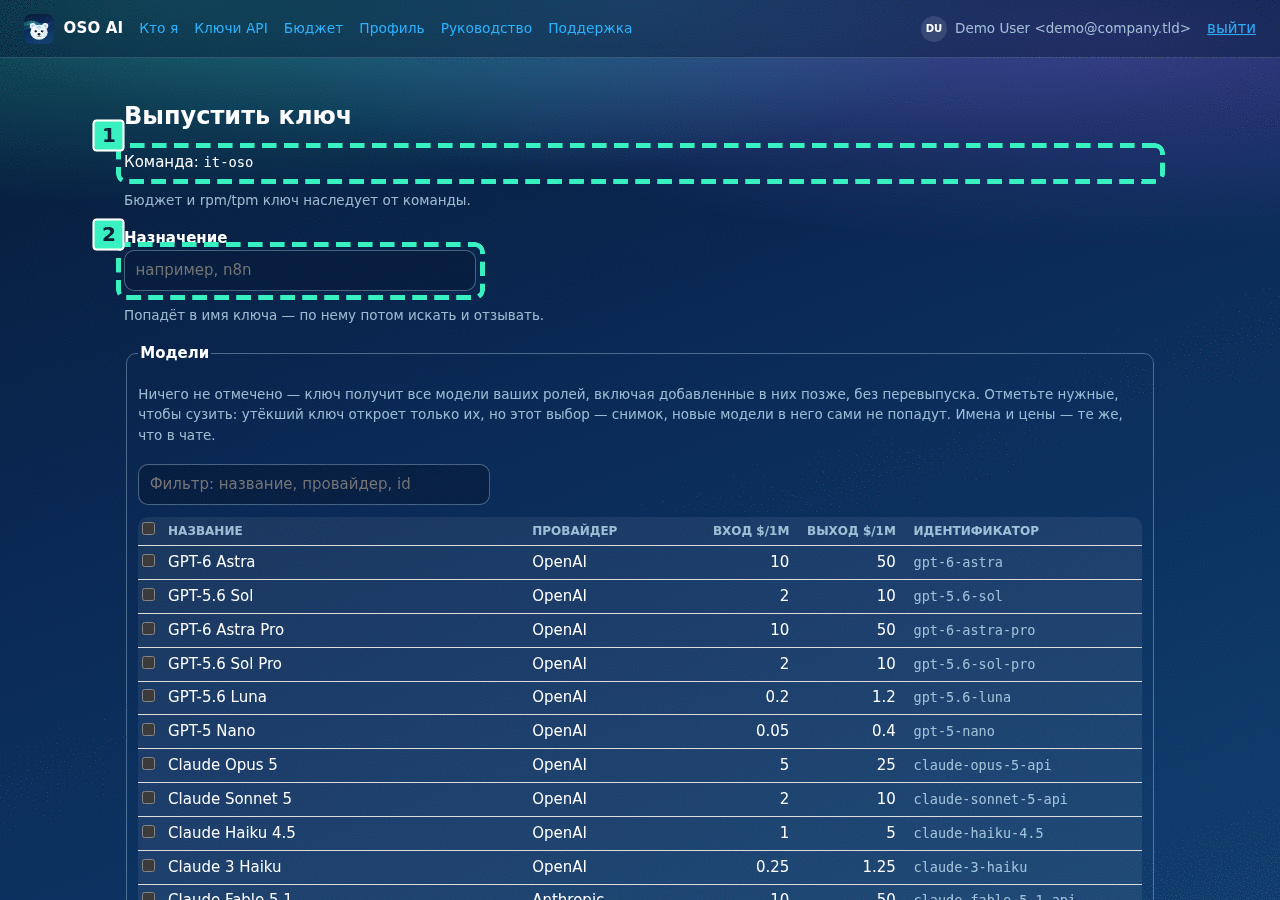Click the claude-opus-5-api identifier
1280x900 pixels.
982,765
